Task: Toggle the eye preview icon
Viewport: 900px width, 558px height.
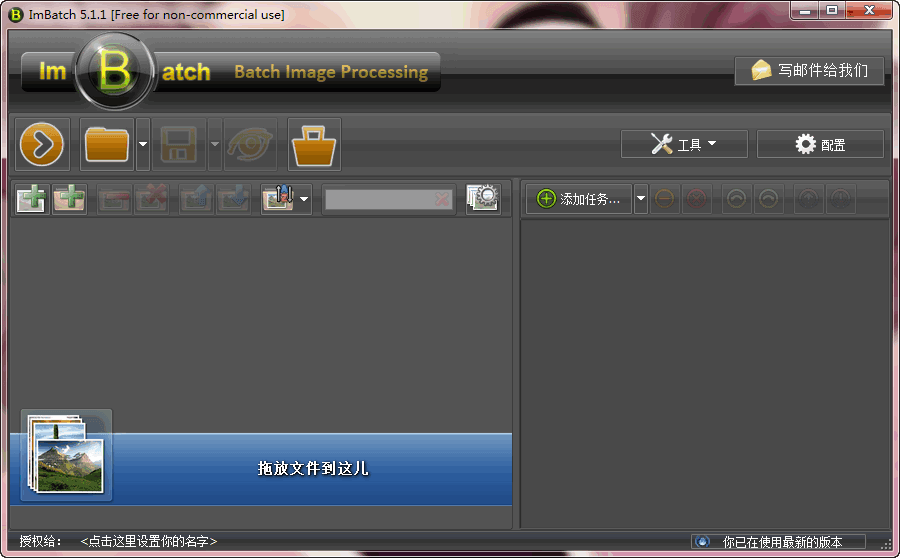Action: [249, 145]
